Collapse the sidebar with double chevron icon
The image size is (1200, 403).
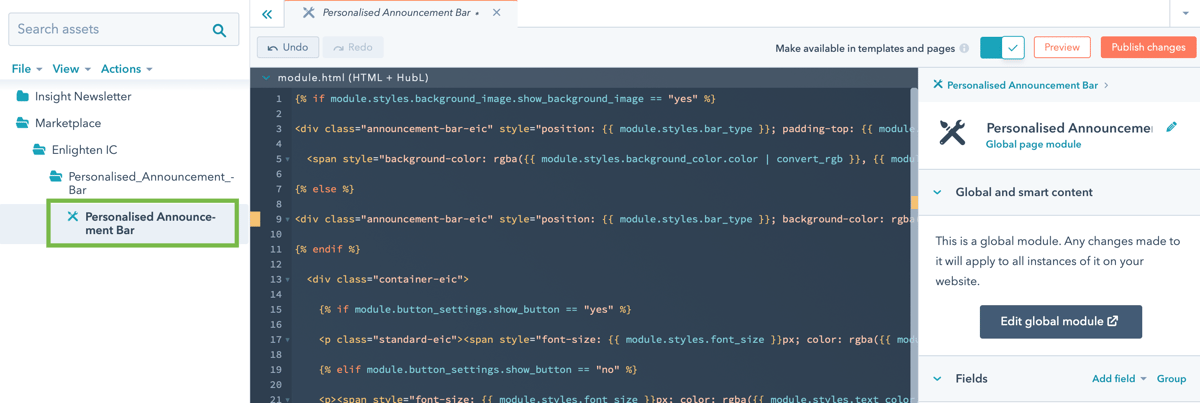point(267,14)
